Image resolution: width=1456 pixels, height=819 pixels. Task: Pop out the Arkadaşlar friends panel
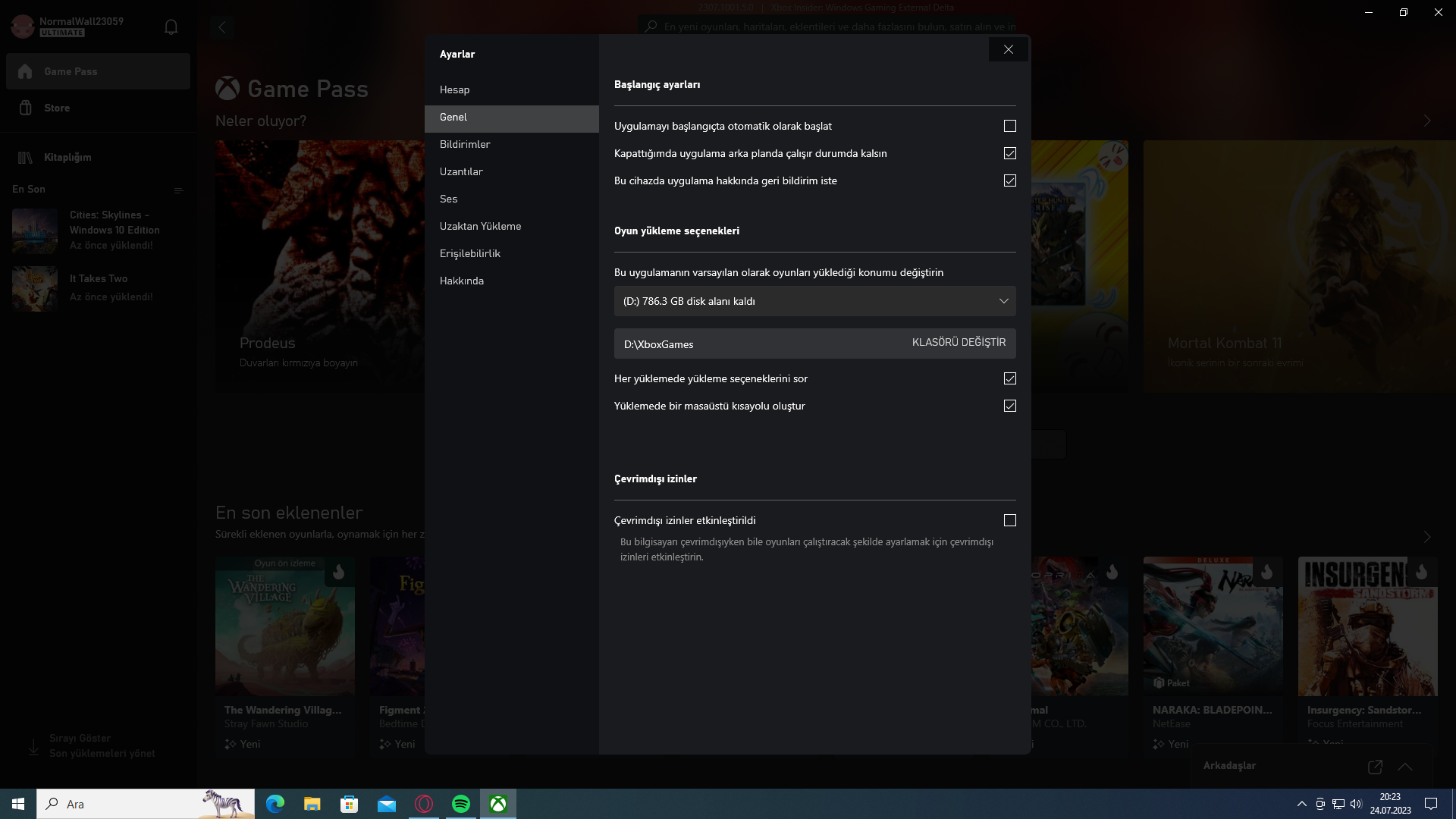[x=1375, y=767]
